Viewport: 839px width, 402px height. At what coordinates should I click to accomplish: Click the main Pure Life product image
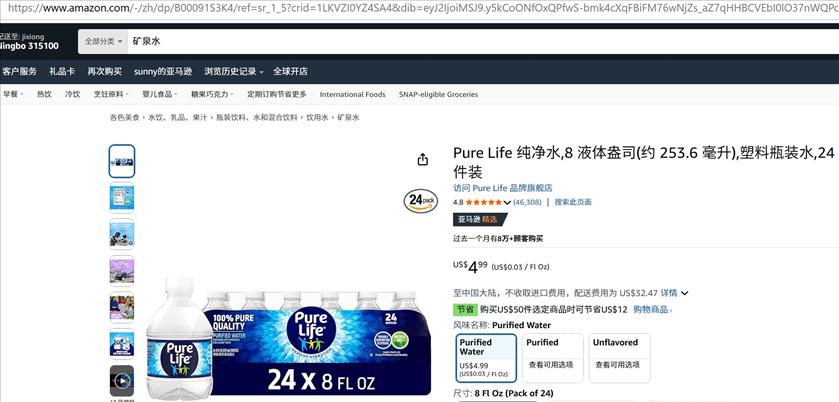(288, 336)
